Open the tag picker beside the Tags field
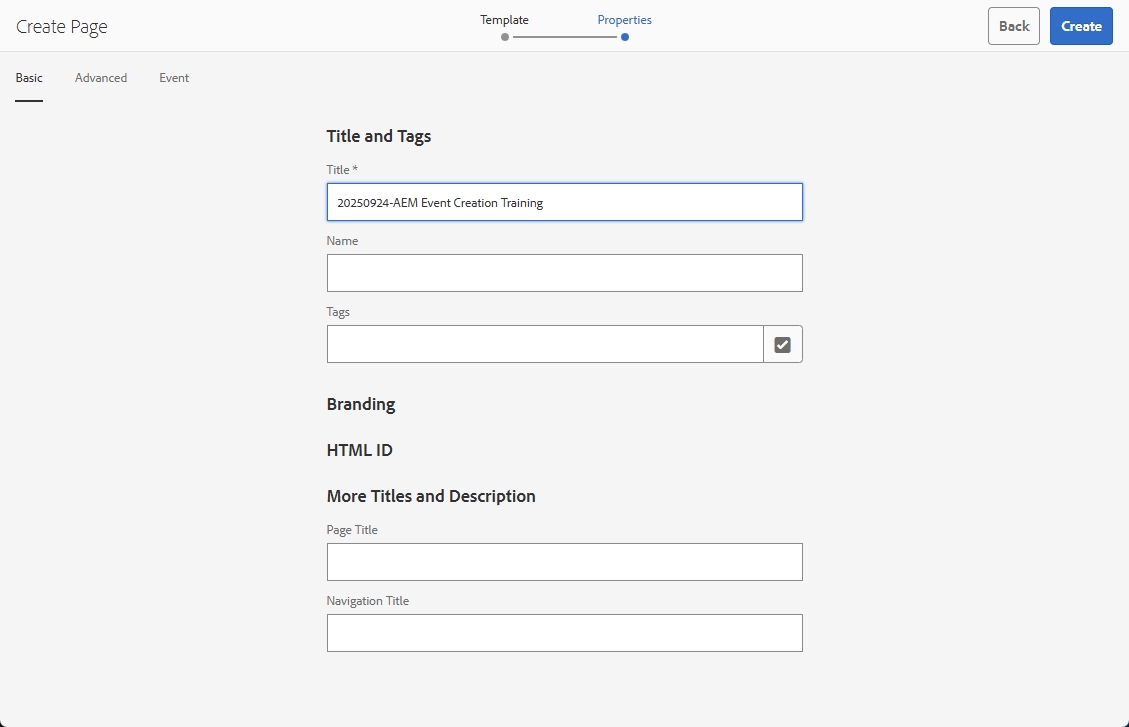The height and width of the screenshot is (727, 1129). coord(782,344)
